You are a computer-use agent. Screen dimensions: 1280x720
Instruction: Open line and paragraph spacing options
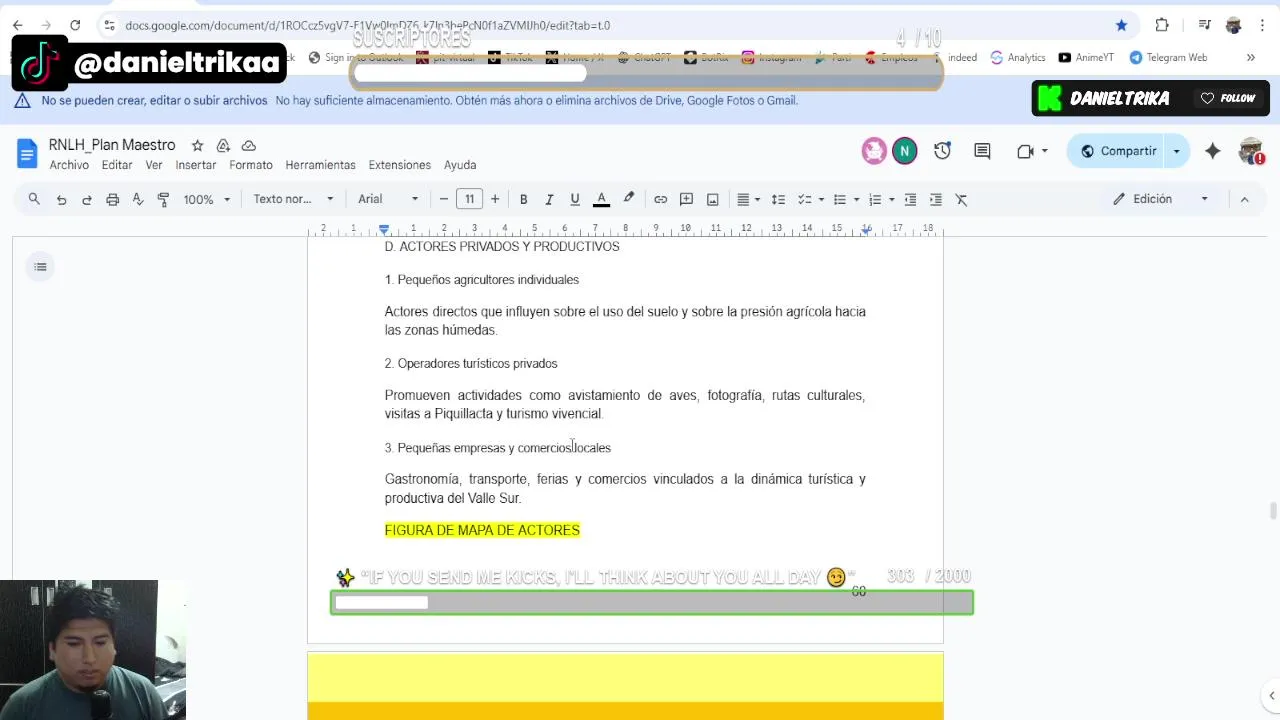tap(778, 199)
